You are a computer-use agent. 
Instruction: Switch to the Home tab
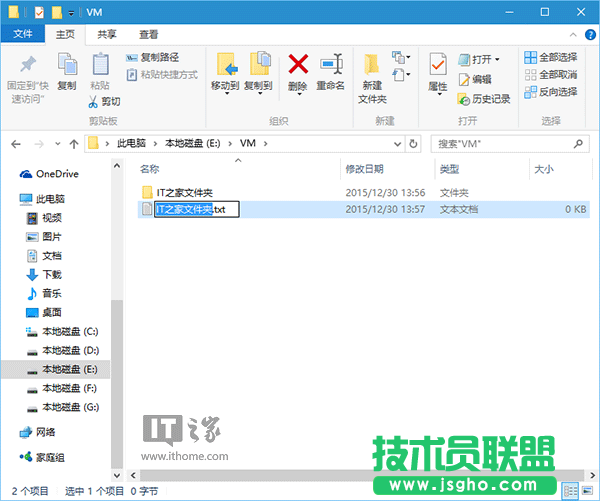(x=65, y=34)
